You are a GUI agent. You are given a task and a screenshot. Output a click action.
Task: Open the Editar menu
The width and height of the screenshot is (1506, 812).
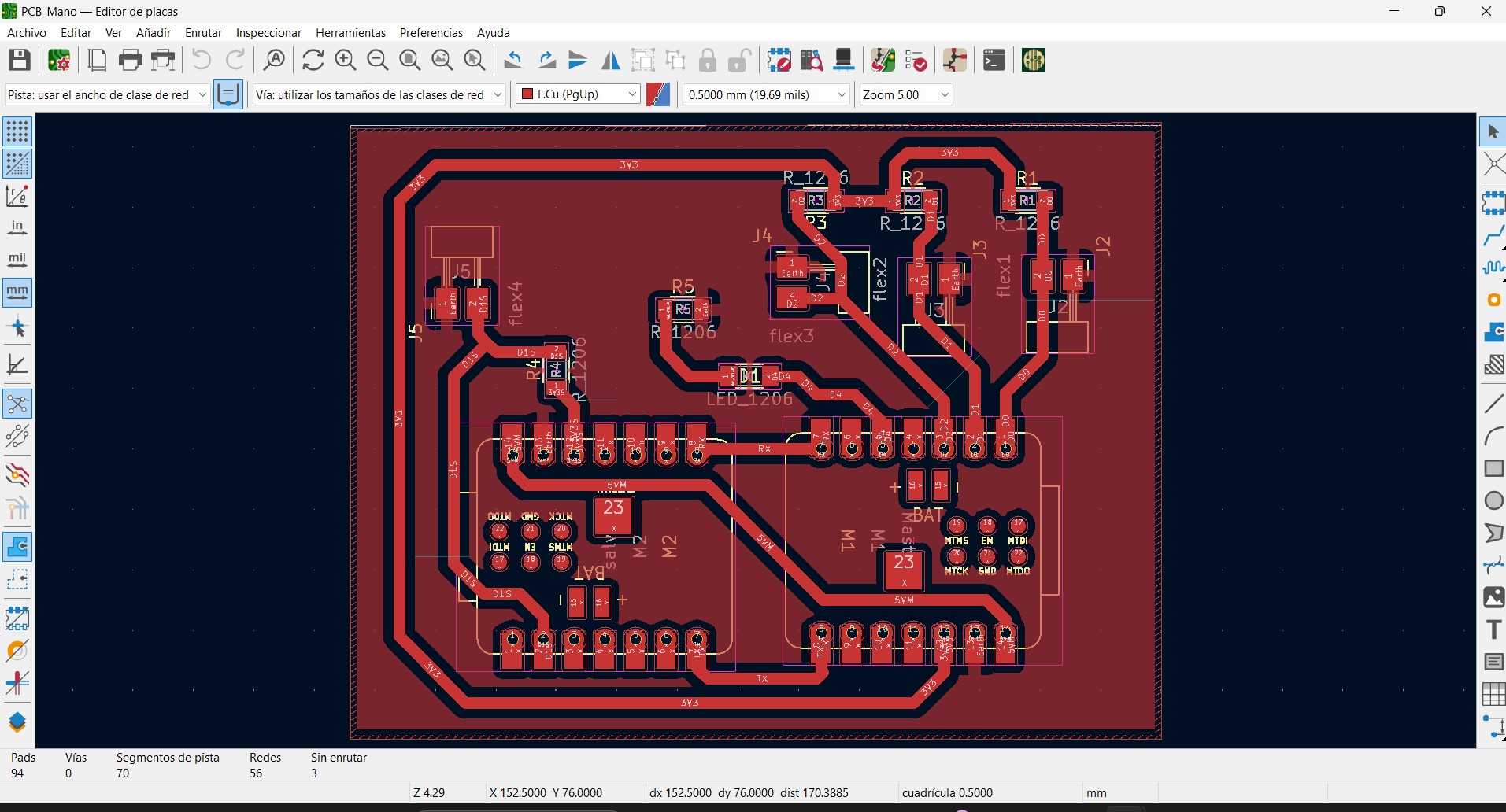tap(76, 32)
